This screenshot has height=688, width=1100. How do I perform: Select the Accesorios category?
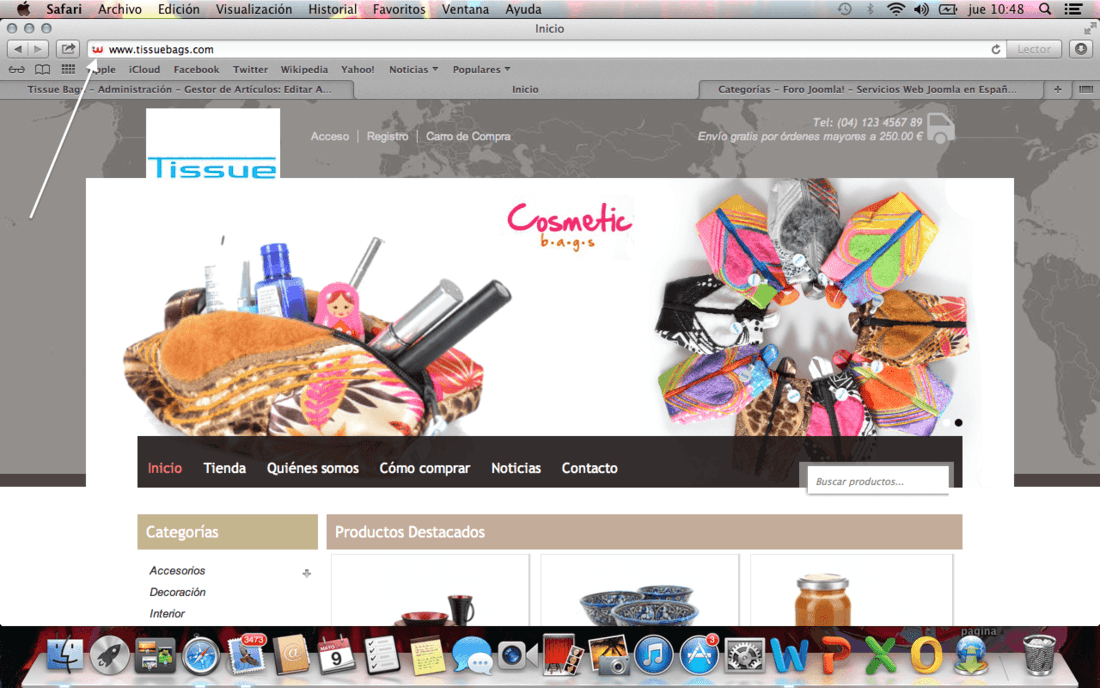tap(177, 571)
